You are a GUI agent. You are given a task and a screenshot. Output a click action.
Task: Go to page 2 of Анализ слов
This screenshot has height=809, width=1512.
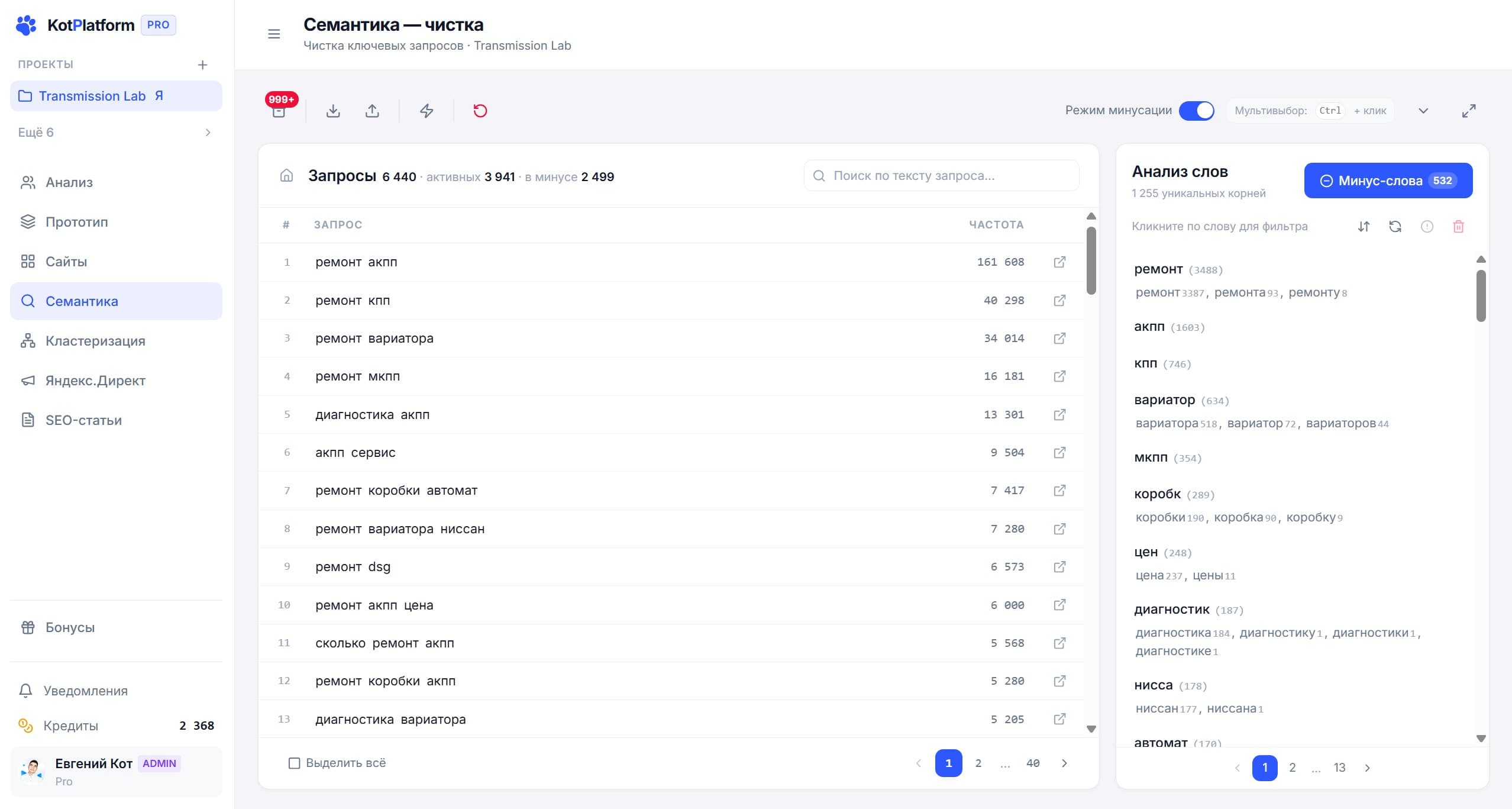1293,768
